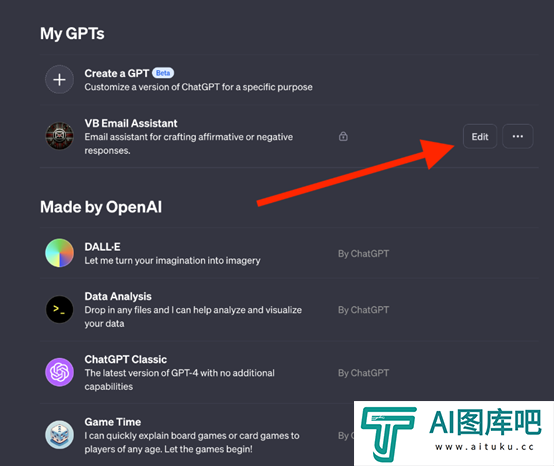Viewport: 554px width, 466px height.
Task: Click the Beta badge next to Create a GPT
Action: point(163,73)
